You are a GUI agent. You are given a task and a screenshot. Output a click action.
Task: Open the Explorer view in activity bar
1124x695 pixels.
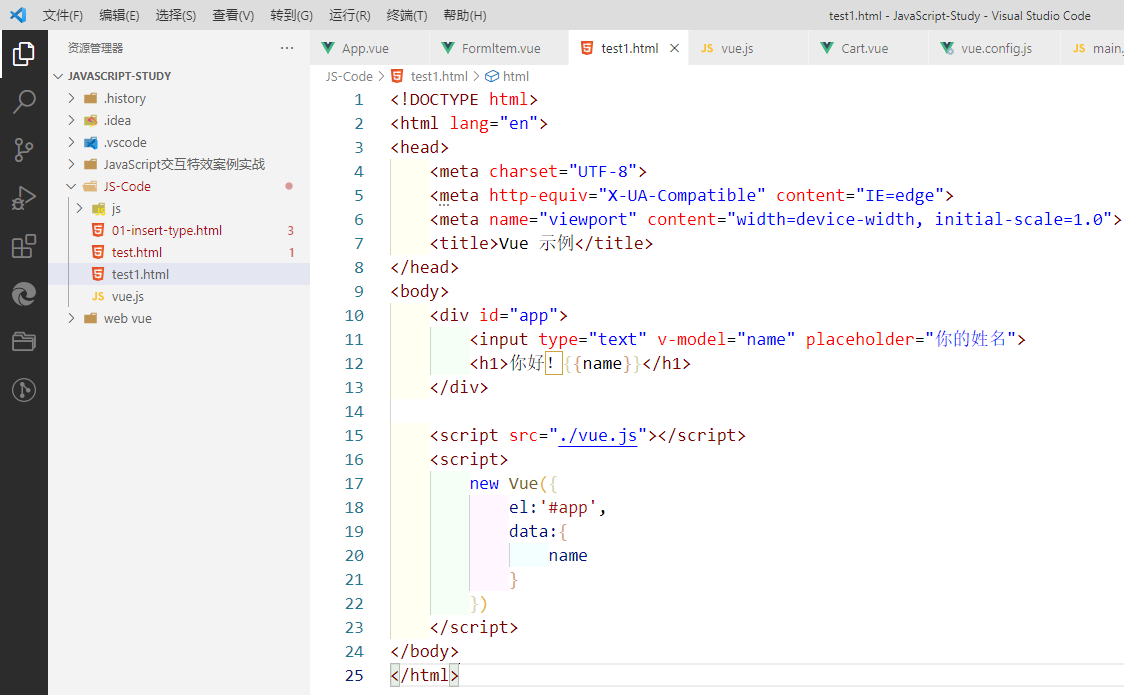pyautogui.click(x=24, y=54)
